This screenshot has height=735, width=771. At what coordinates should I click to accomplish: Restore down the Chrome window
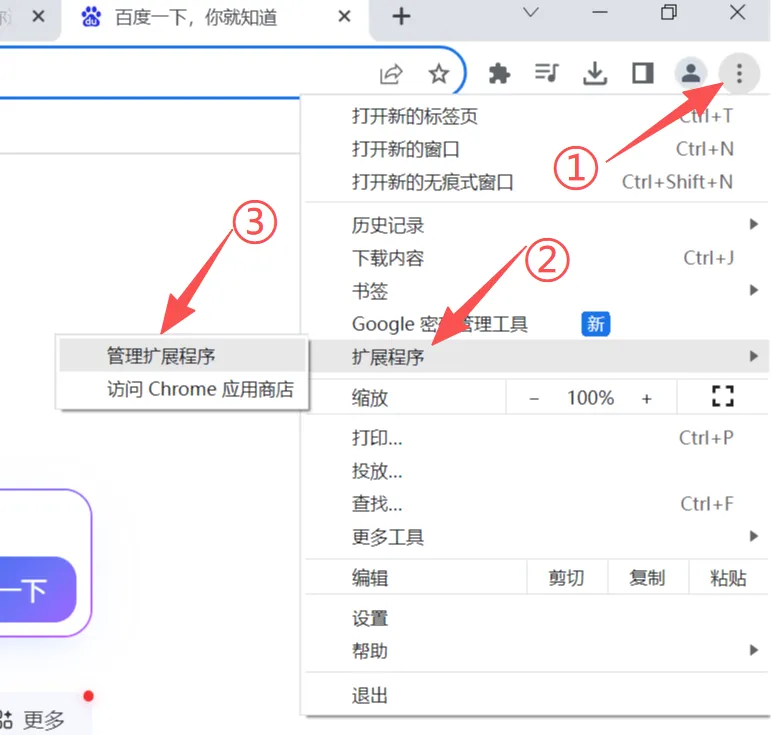tap(668, 12)
